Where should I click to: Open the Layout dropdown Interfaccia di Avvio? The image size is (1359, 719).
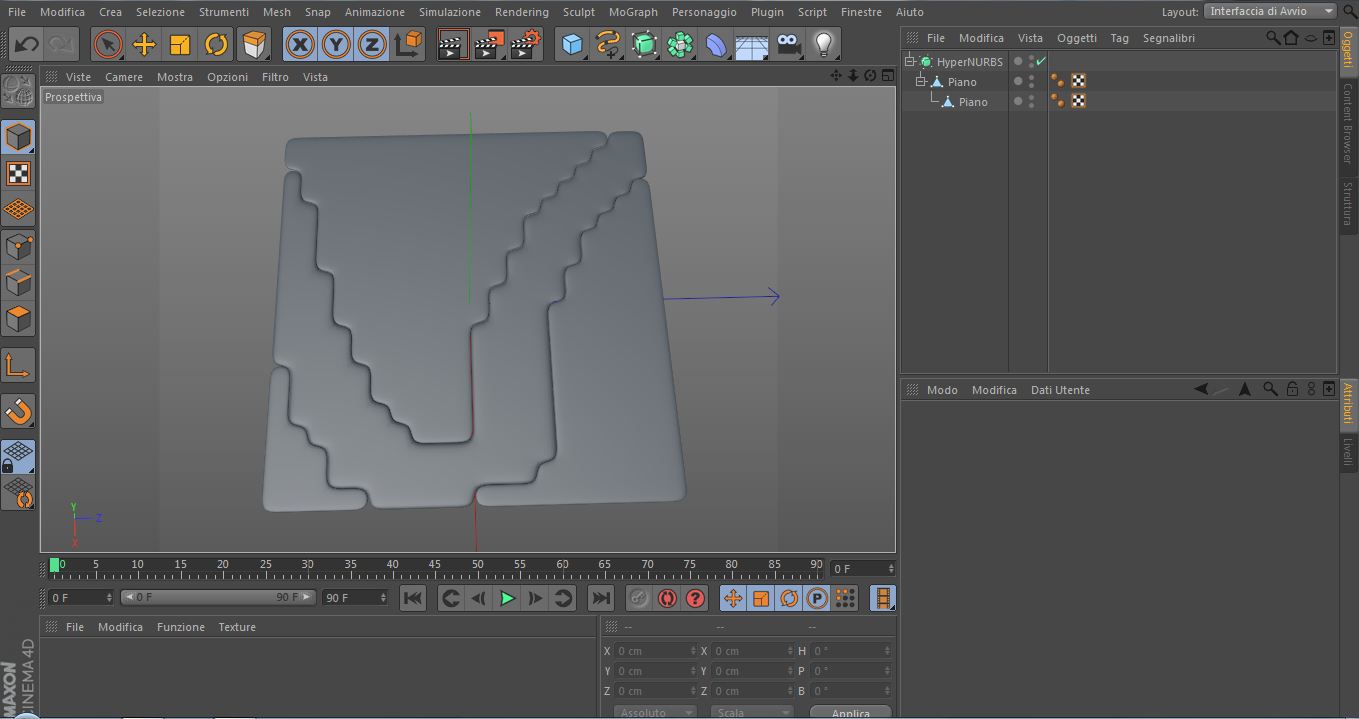[1271, 11]
